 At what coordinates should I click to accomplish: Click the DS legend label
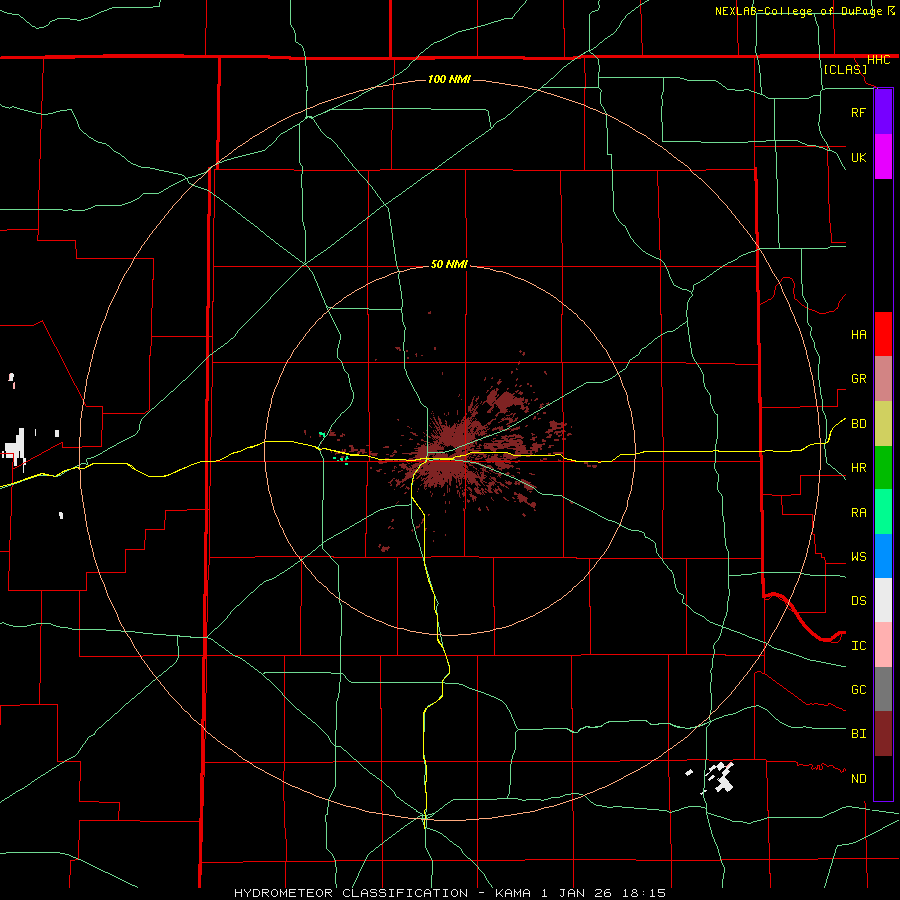click(858, 601)
